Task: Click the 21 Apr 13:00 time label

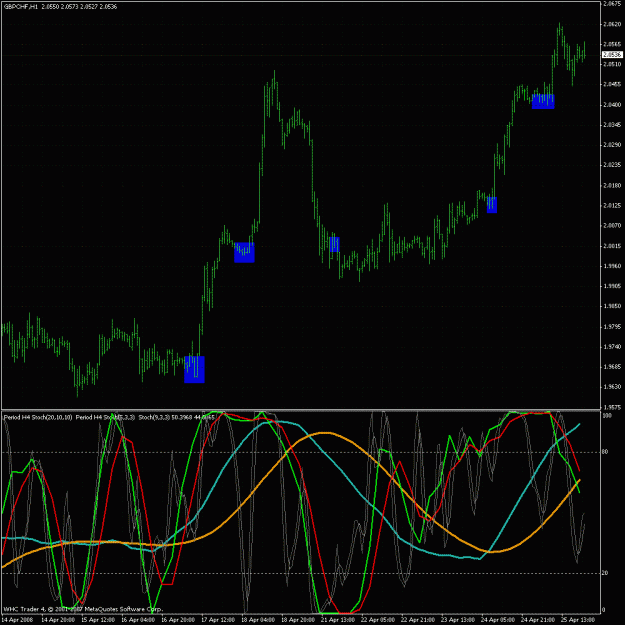Action: point(338,620)
